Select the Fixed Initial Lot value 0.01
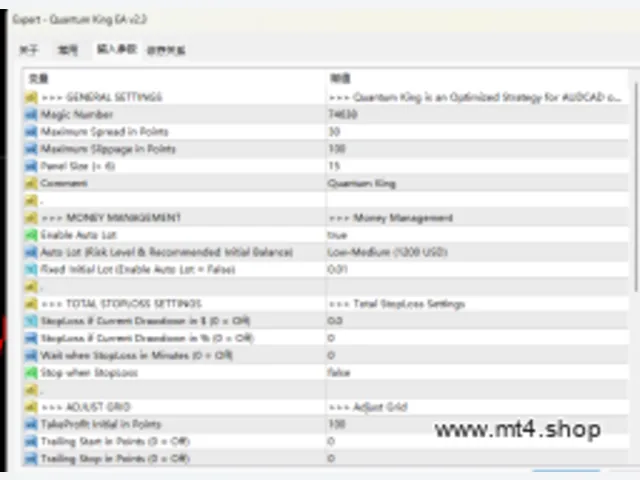640x480 pixels. coord(337,269)
